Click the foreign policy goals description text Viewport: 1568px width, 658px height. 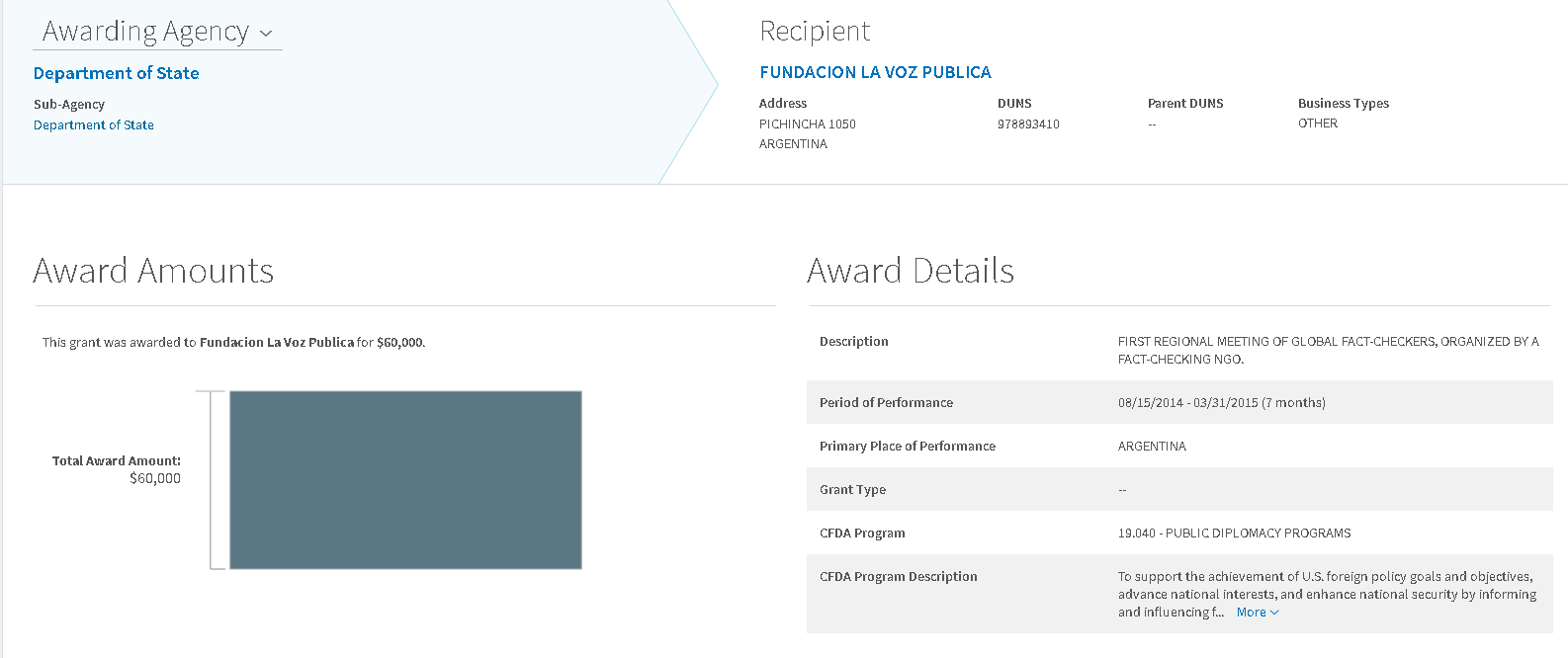[1327, 595]
